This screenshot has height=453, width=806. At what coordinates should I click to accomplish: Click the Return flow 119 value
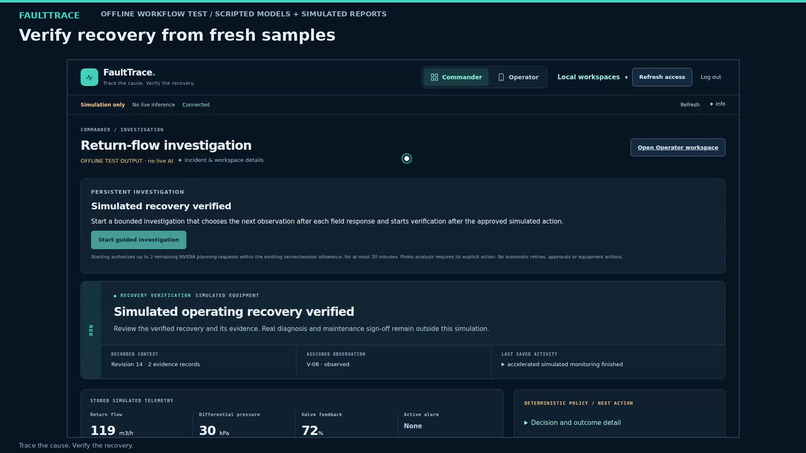(112, 430)
